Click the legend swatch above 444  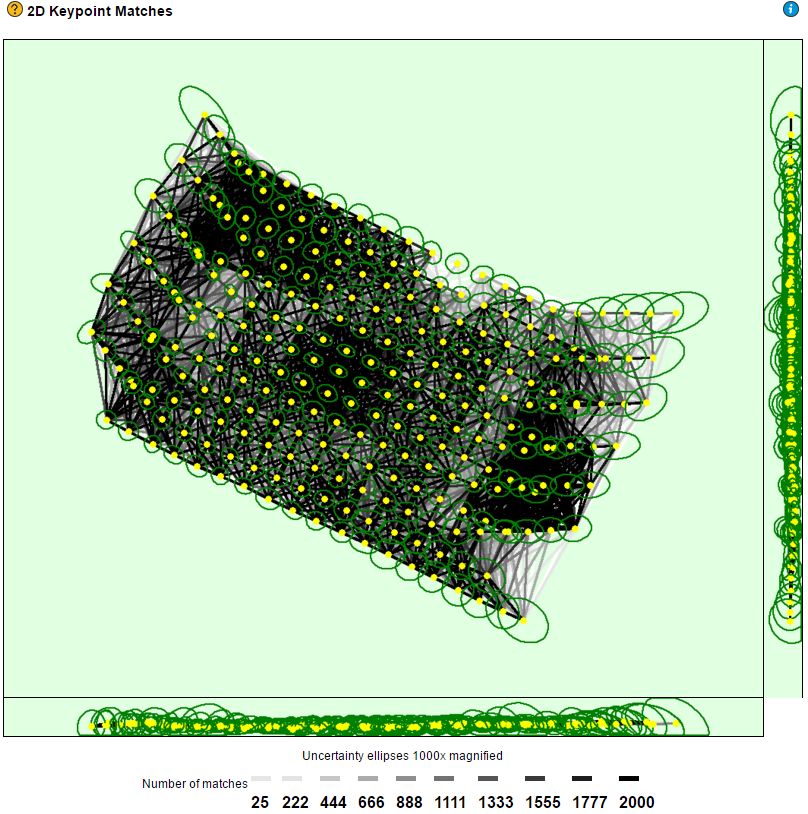[330, 778]
